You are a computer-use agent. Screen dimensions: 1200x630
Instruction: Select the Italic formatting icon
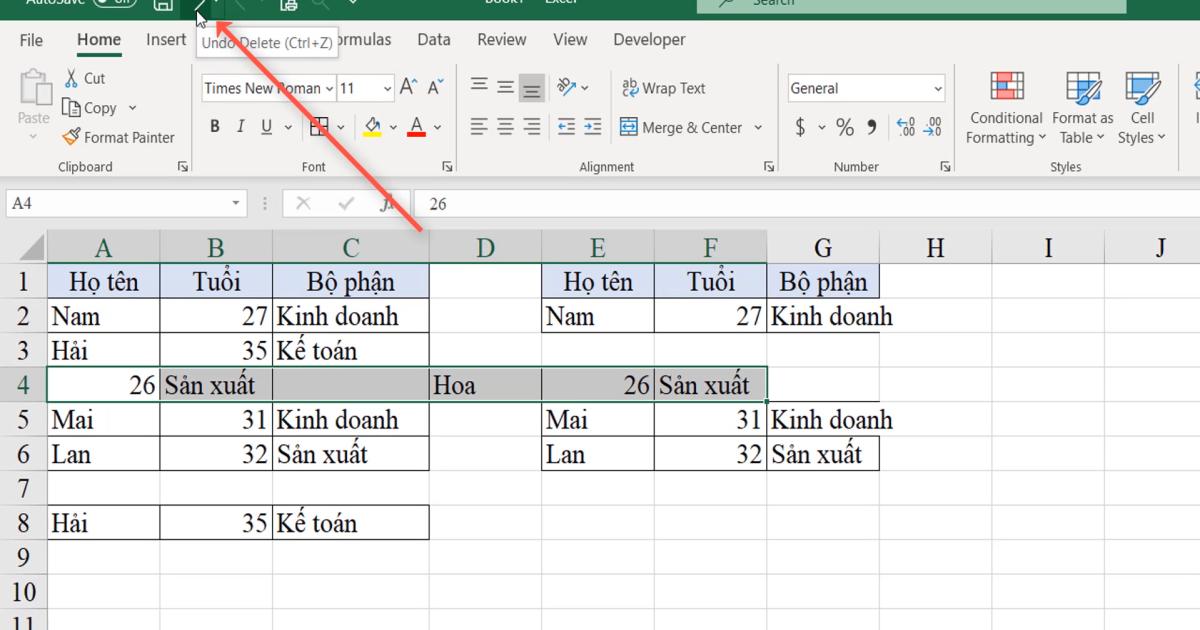coord(239,126)
